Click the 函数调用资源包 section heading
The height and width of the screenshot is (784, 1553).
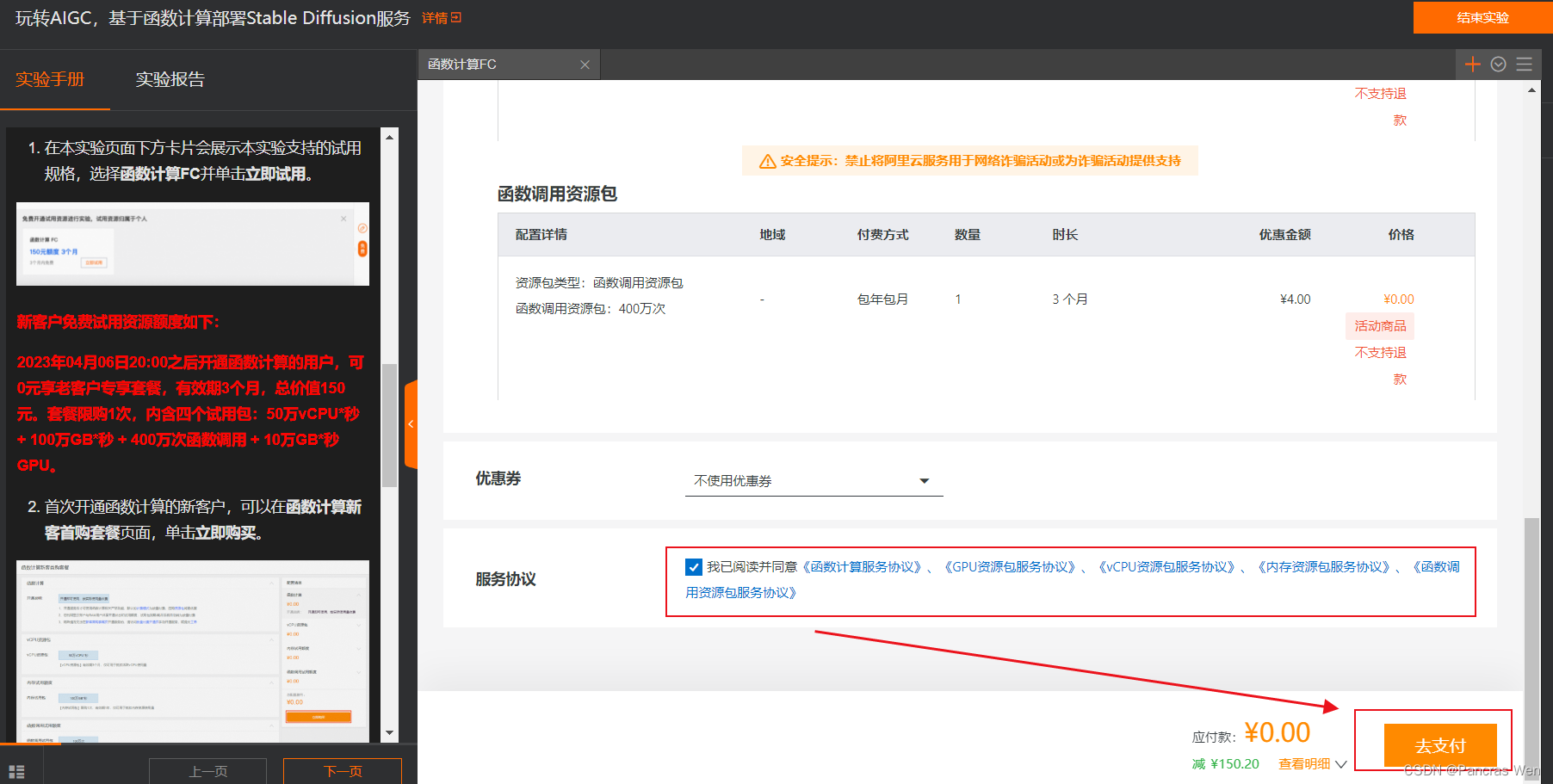coord(557,194)
